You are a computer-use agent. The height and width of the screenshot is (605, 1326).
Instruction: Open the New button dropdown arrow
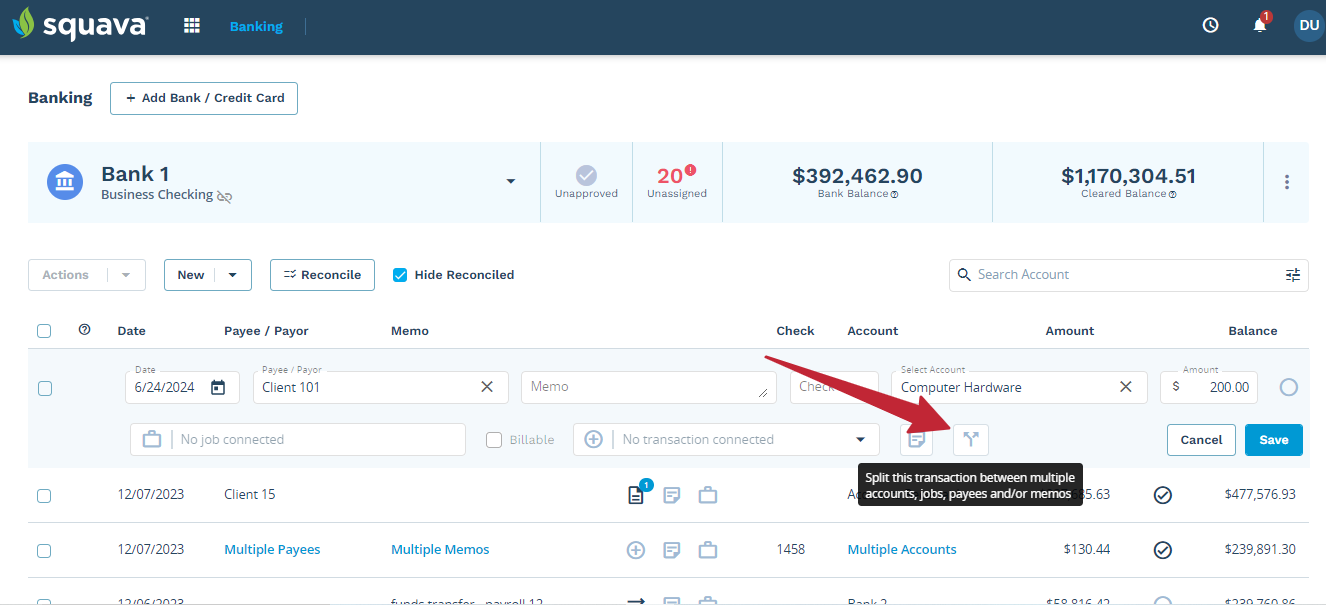click(233, 275)
